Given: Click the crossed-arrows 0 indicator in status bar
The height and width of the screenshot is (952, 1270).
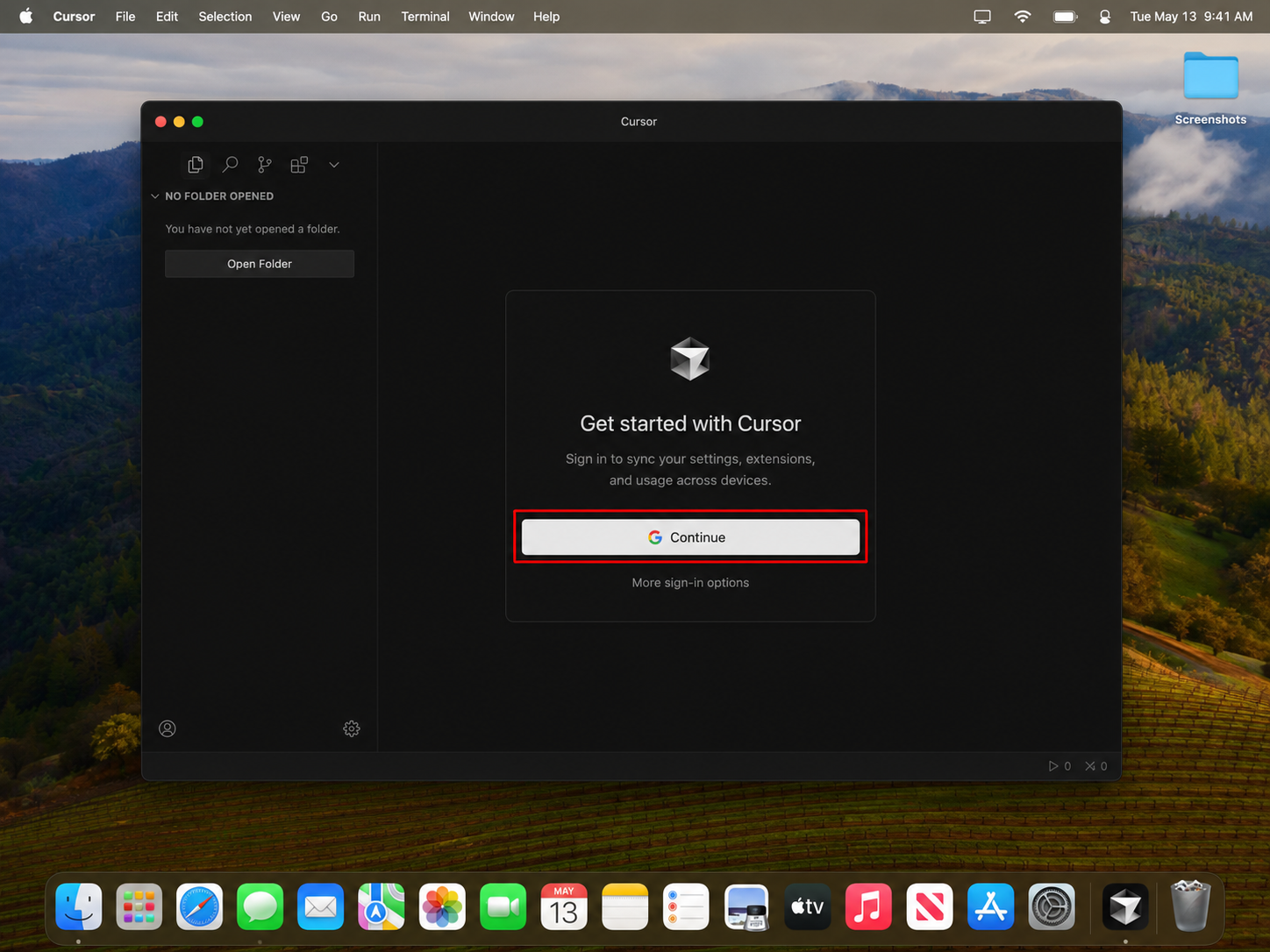Looking at the screenshot, I should (x=1096, y=766).
